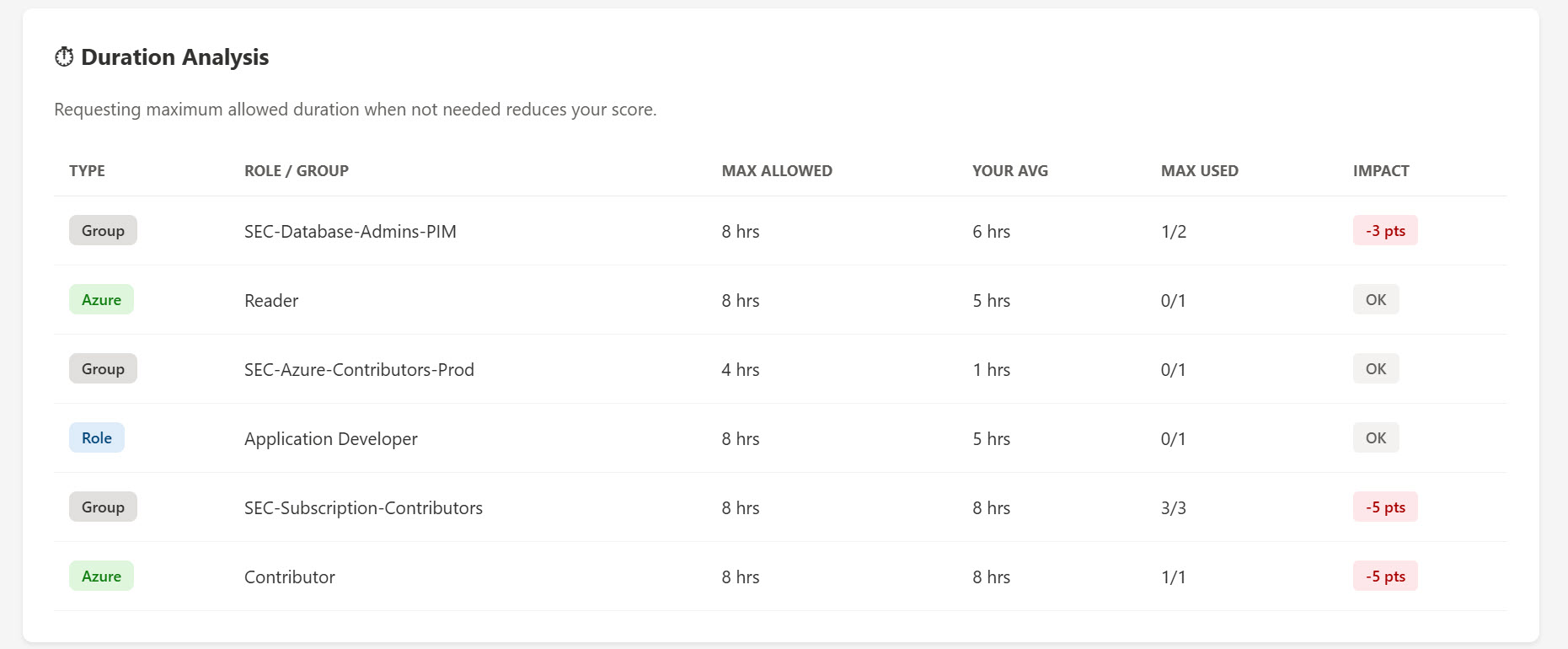Click the Role badge for Application Developer
This screenshot has width=1568, height=649.
pyautogui.click(x=97, y=438)
